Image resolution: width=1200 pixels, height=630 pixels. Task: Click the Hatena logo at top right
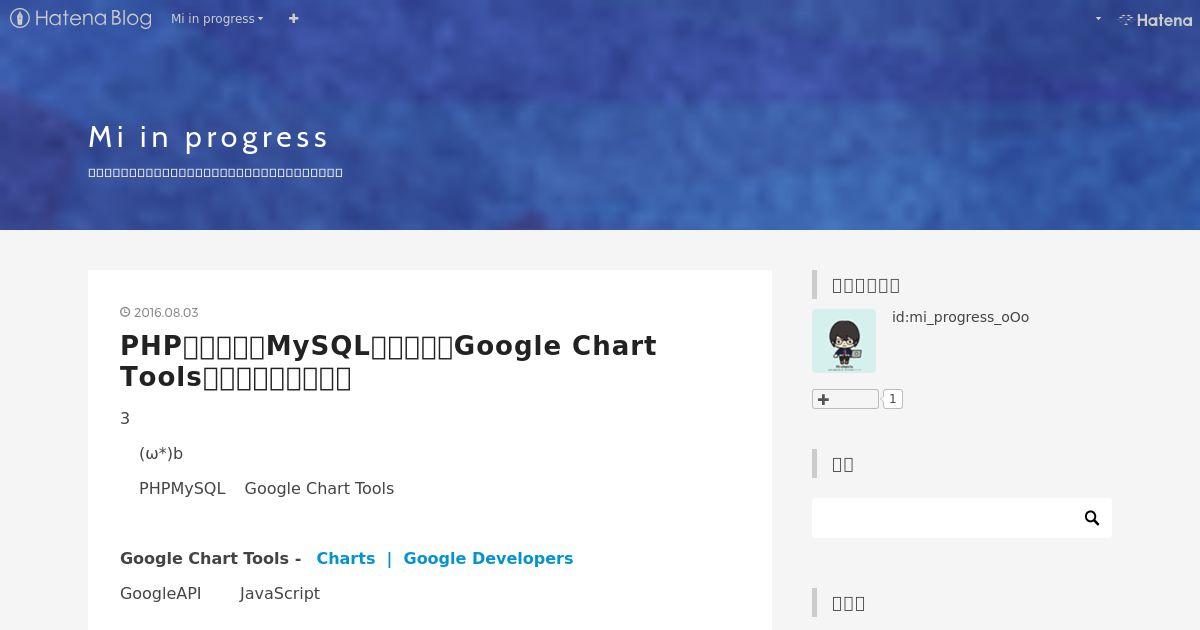tap(1156, 19)
